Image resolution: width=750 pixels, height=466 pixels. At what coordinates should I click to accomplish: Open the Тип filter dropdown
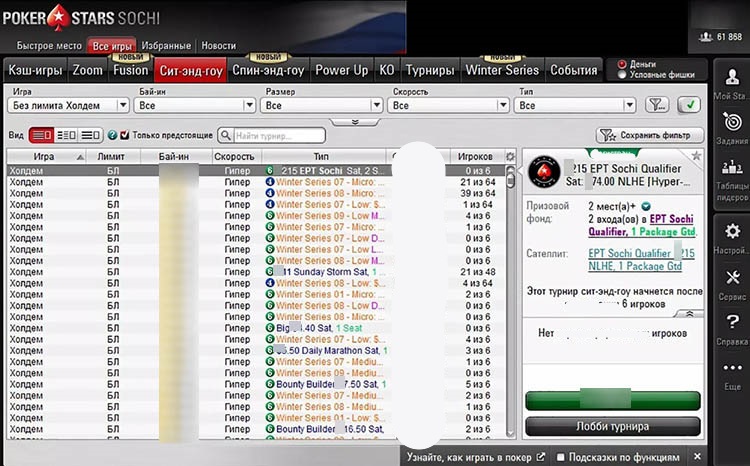pyautogui.click(x=575, y=105)
